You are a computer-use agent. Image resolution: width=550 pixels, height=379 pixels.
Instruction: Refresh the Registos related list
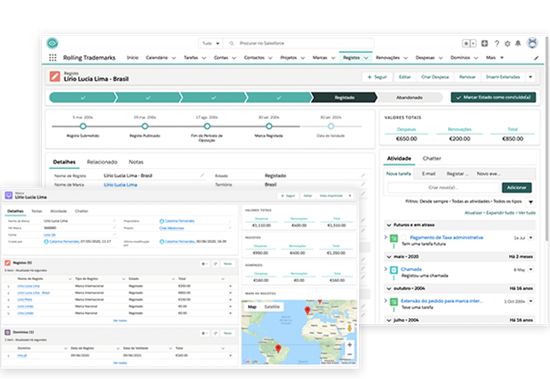click(215, 264)
